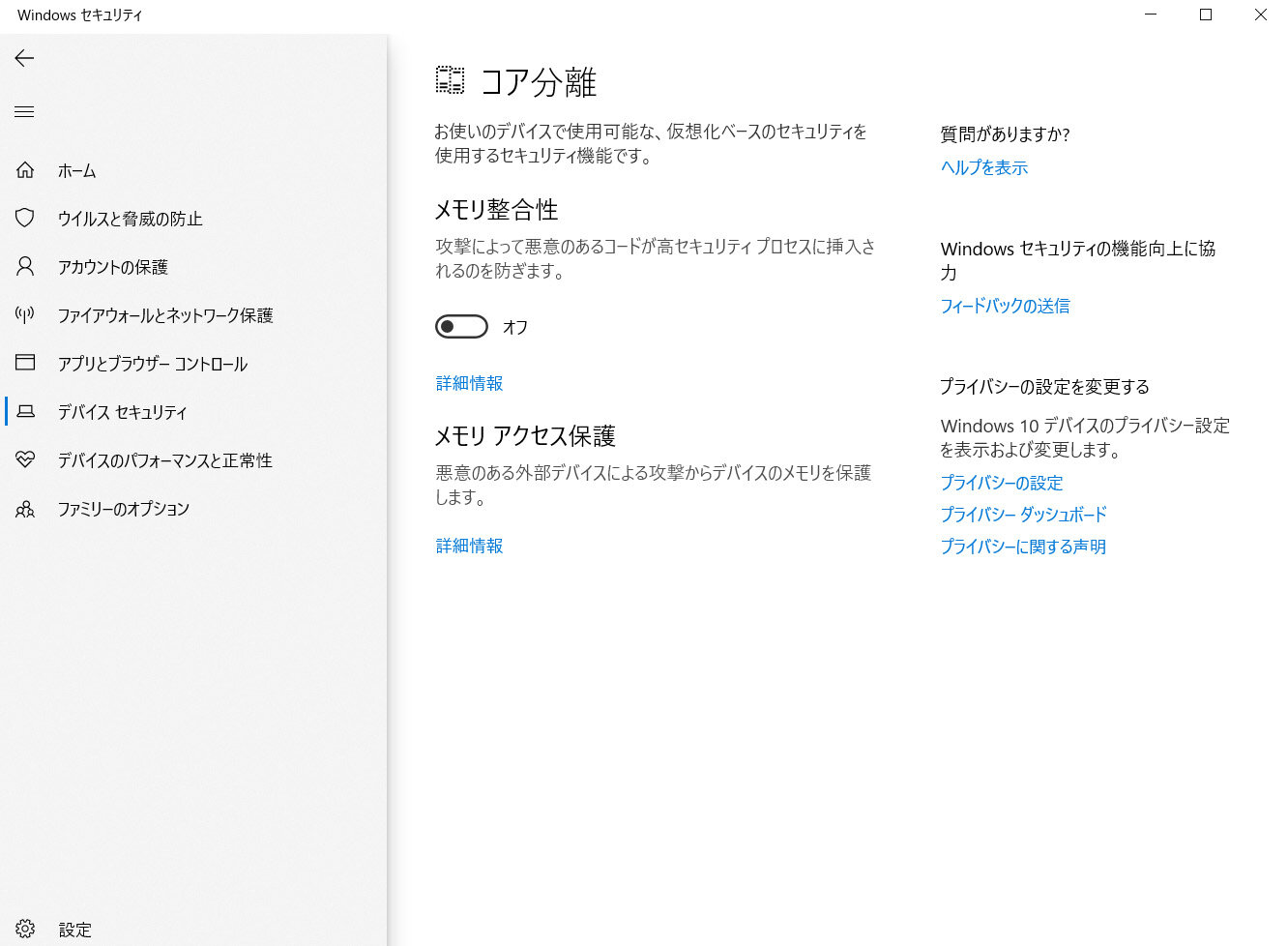Maximize the Windows セキュリティ window
The image size is (1288, 946).
point(1206,15)
